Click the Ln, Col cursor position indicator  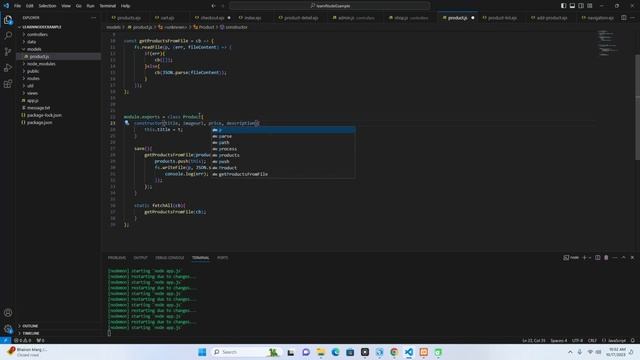pos(533,340)
